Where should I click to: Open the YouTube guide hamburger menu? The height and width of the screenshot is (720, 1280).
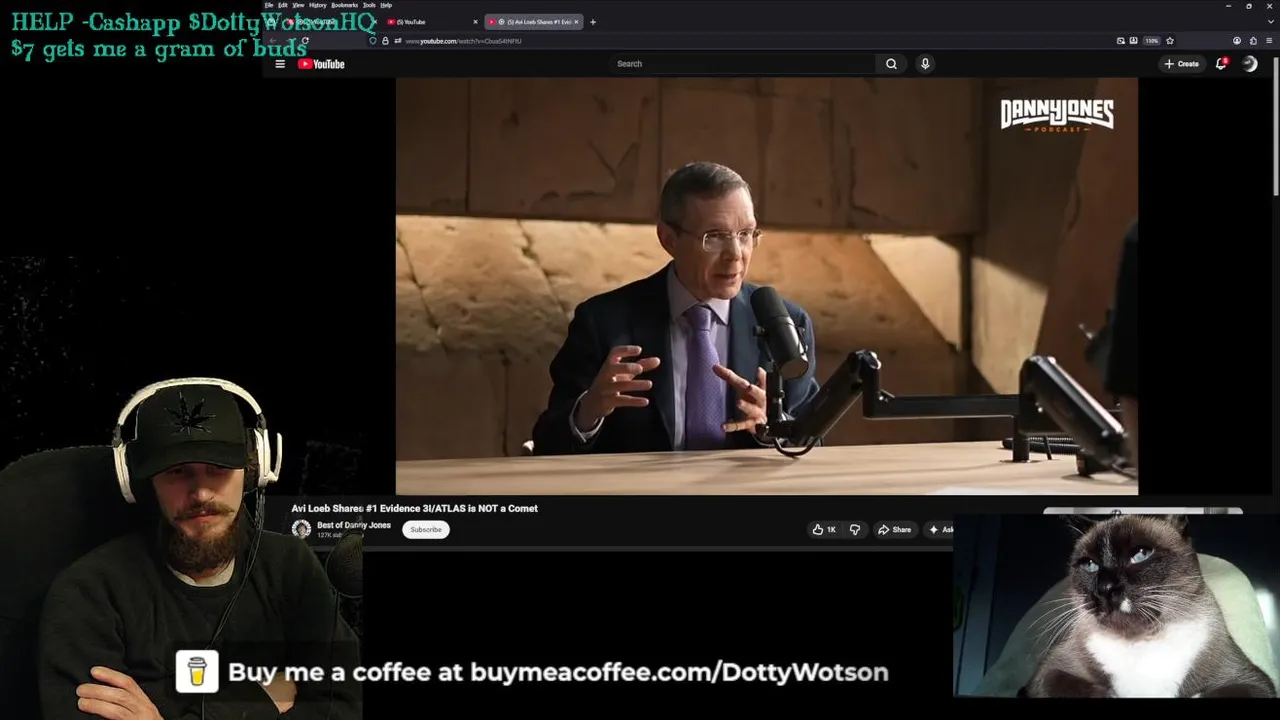click(x=280, y=64)
